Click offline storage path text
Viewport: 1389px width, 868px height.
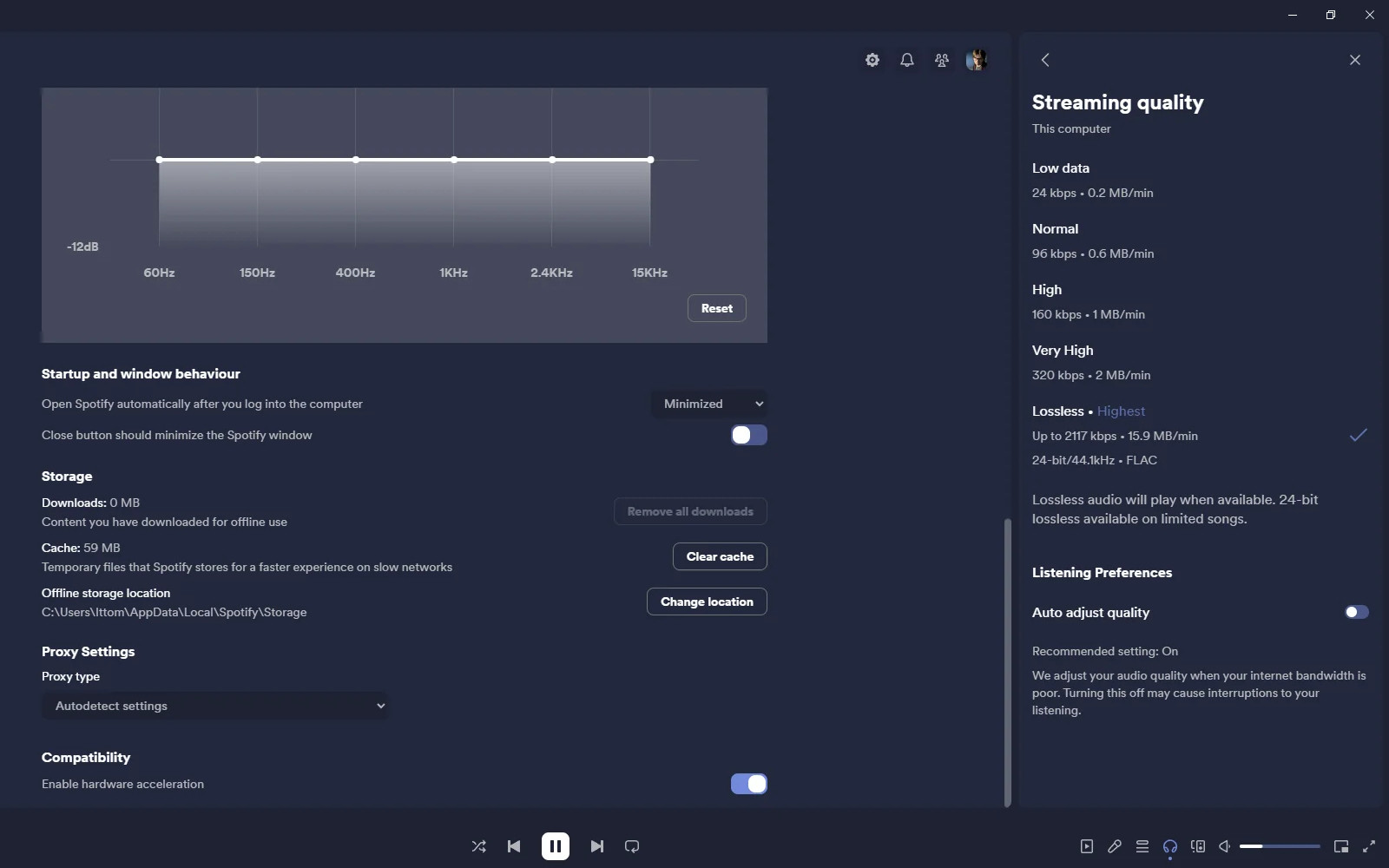pyautogui.click(x=174, y=612)
